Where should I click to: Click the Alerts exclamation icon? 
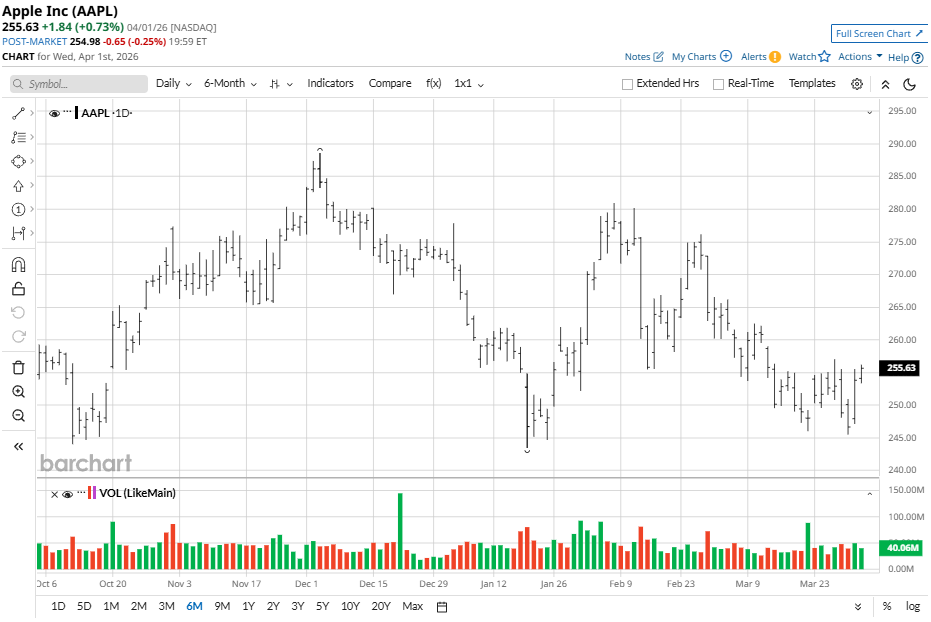pyautogui.click(x=775, y=56)
